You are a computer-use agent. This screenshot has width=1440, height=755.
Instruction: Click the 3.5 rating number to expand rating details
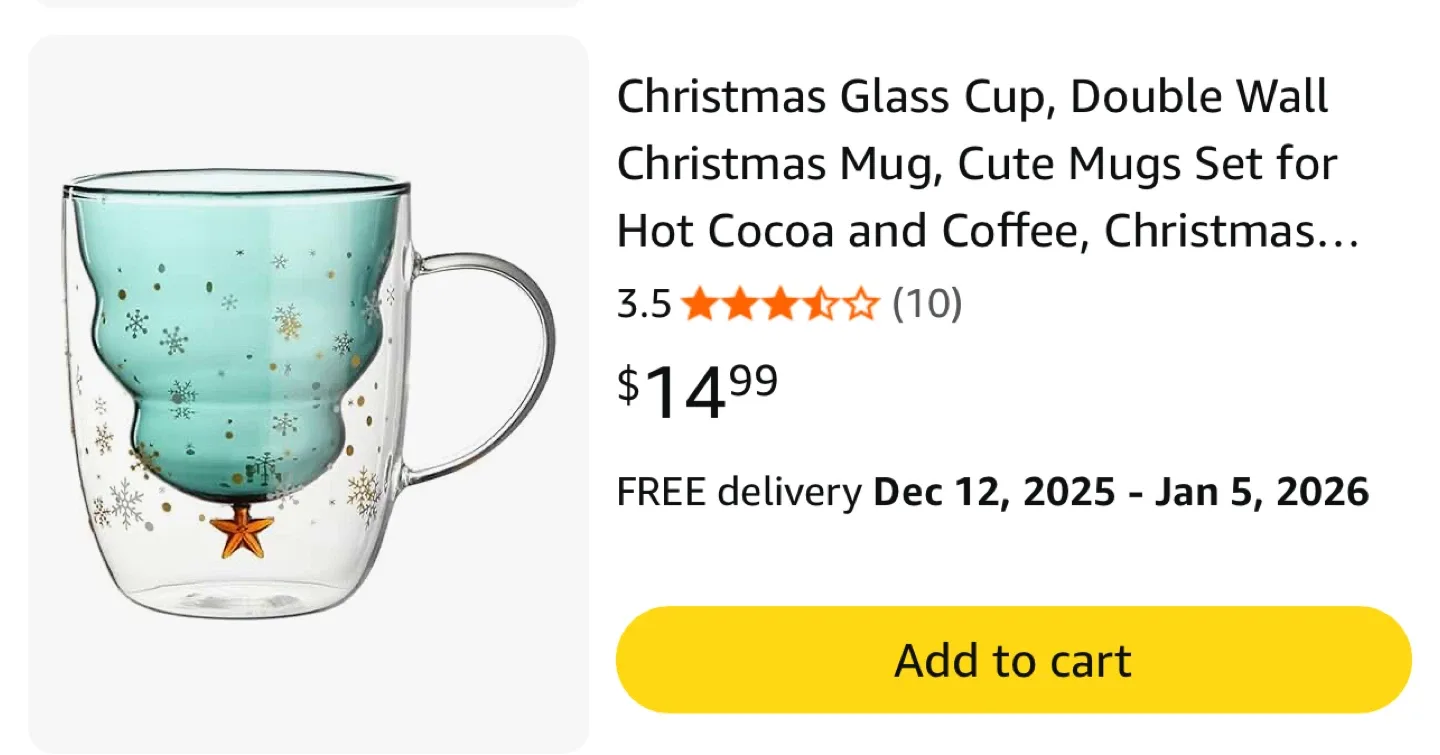coord(644,303)
